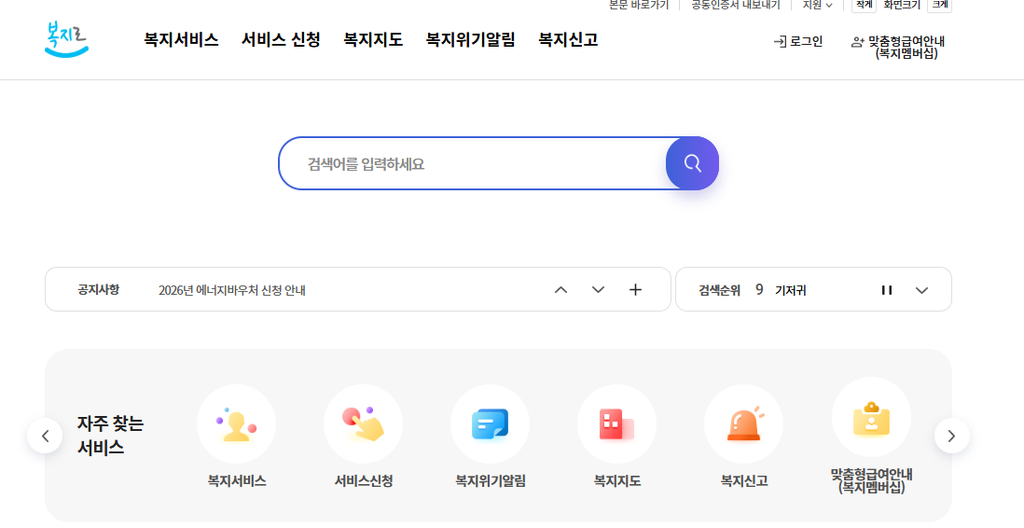Open the 복지지도 shortcut icon
Screen dimensions: 1024x528
point(616,424)
